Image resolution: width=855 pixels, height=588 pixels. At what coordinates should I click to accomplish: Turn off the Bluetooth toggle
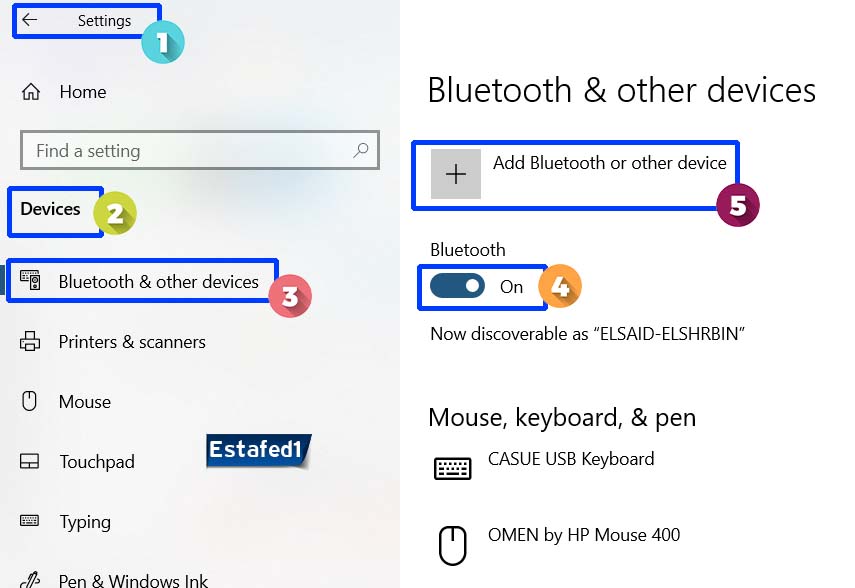point(457,287)
